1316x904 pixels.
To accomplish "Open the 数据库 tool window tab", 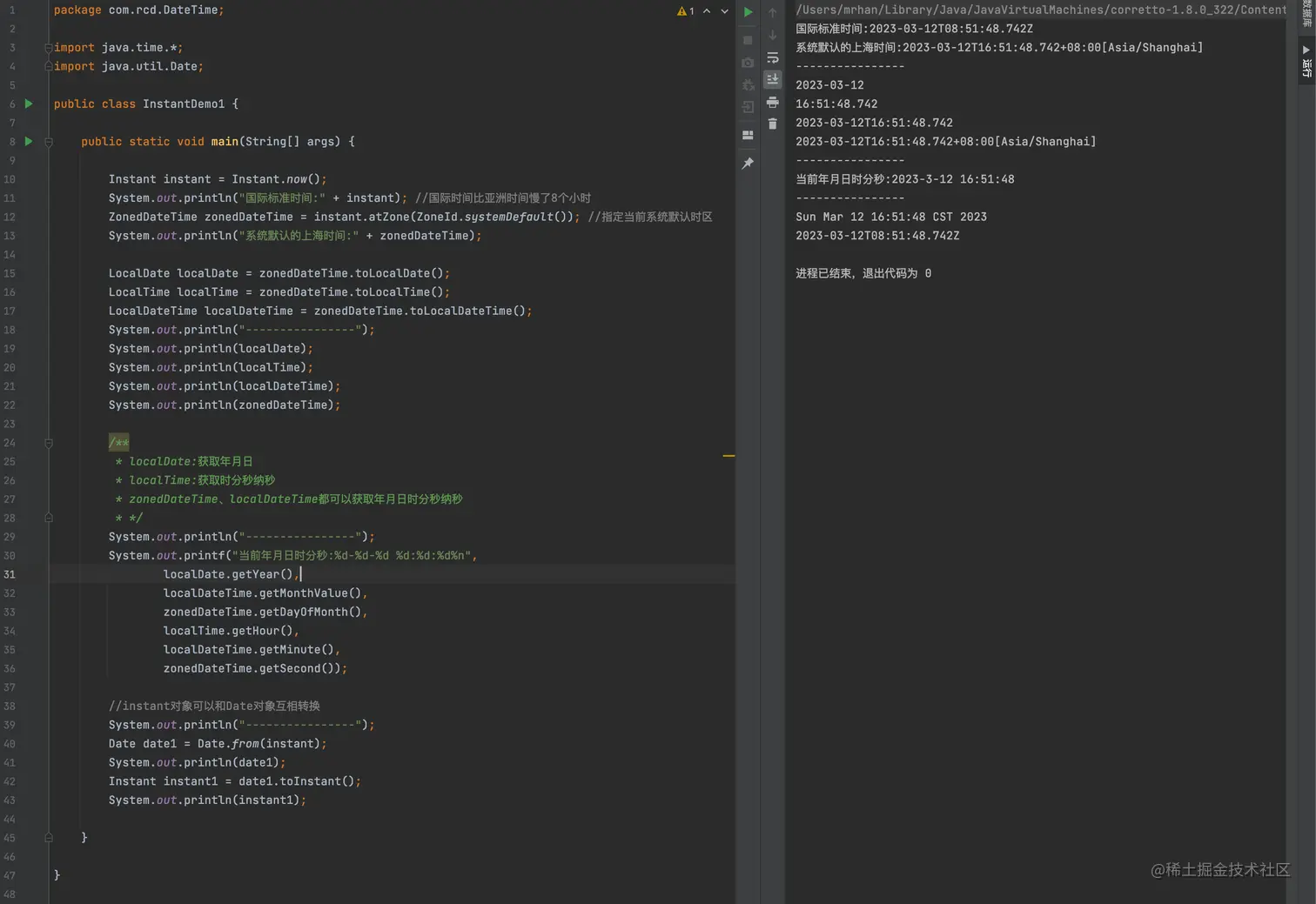I will coord(1306,13).
